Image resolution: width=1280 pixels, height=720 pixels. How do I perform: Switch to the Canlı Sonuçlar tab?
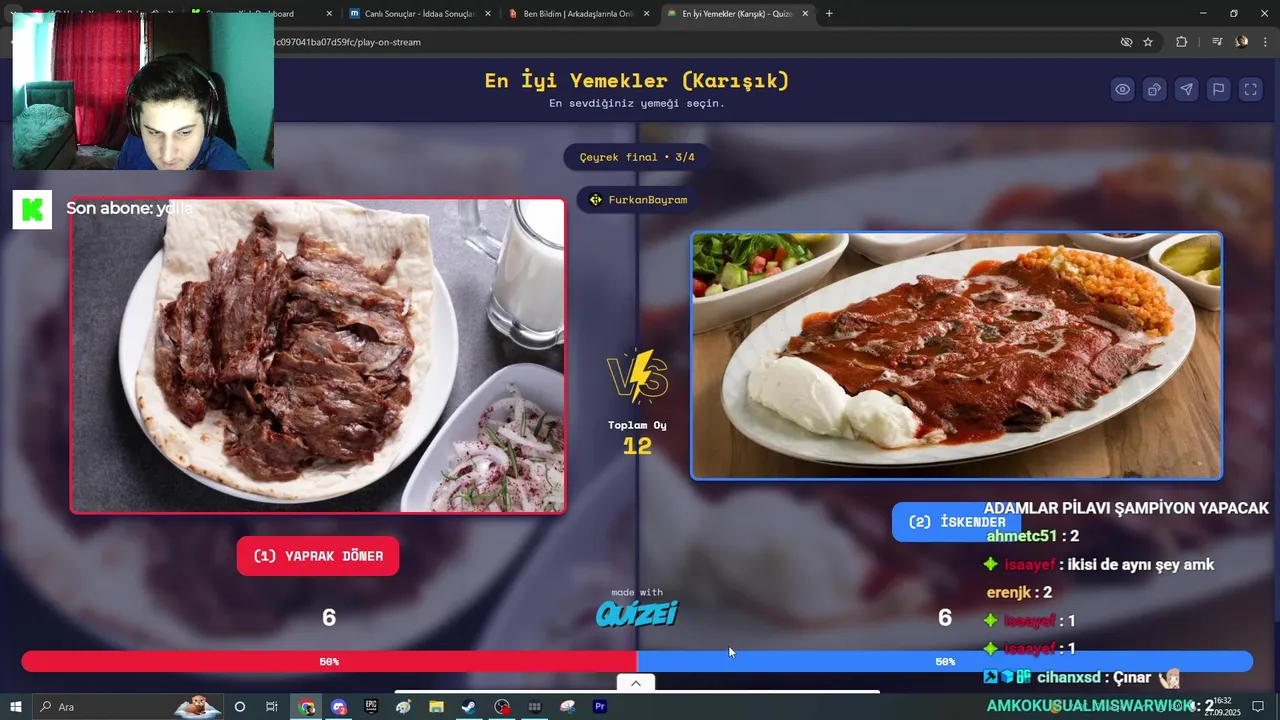420,14
